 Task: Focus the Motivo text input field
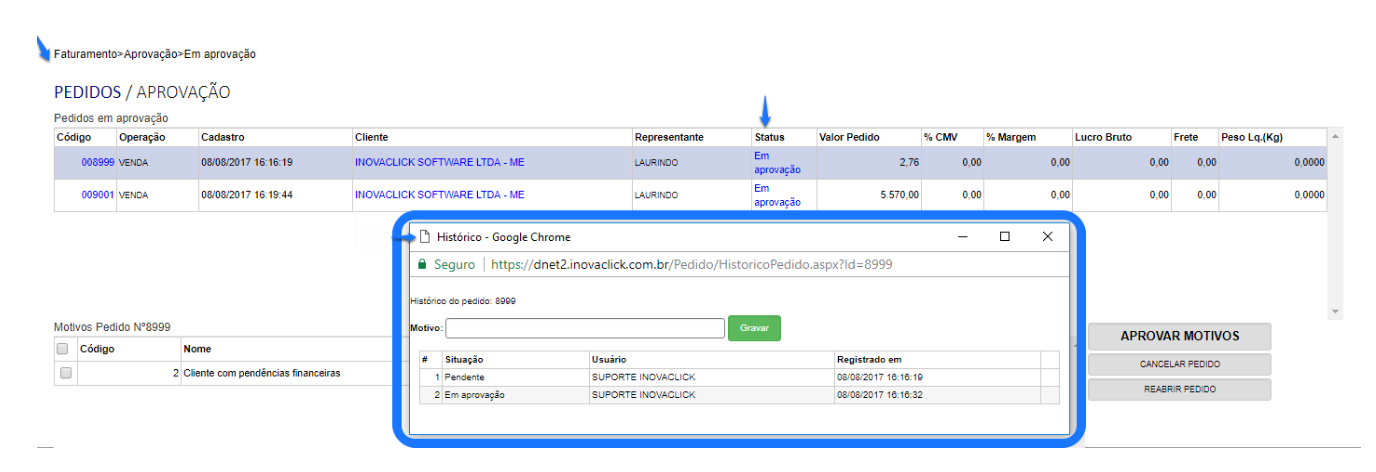(584, 328)
